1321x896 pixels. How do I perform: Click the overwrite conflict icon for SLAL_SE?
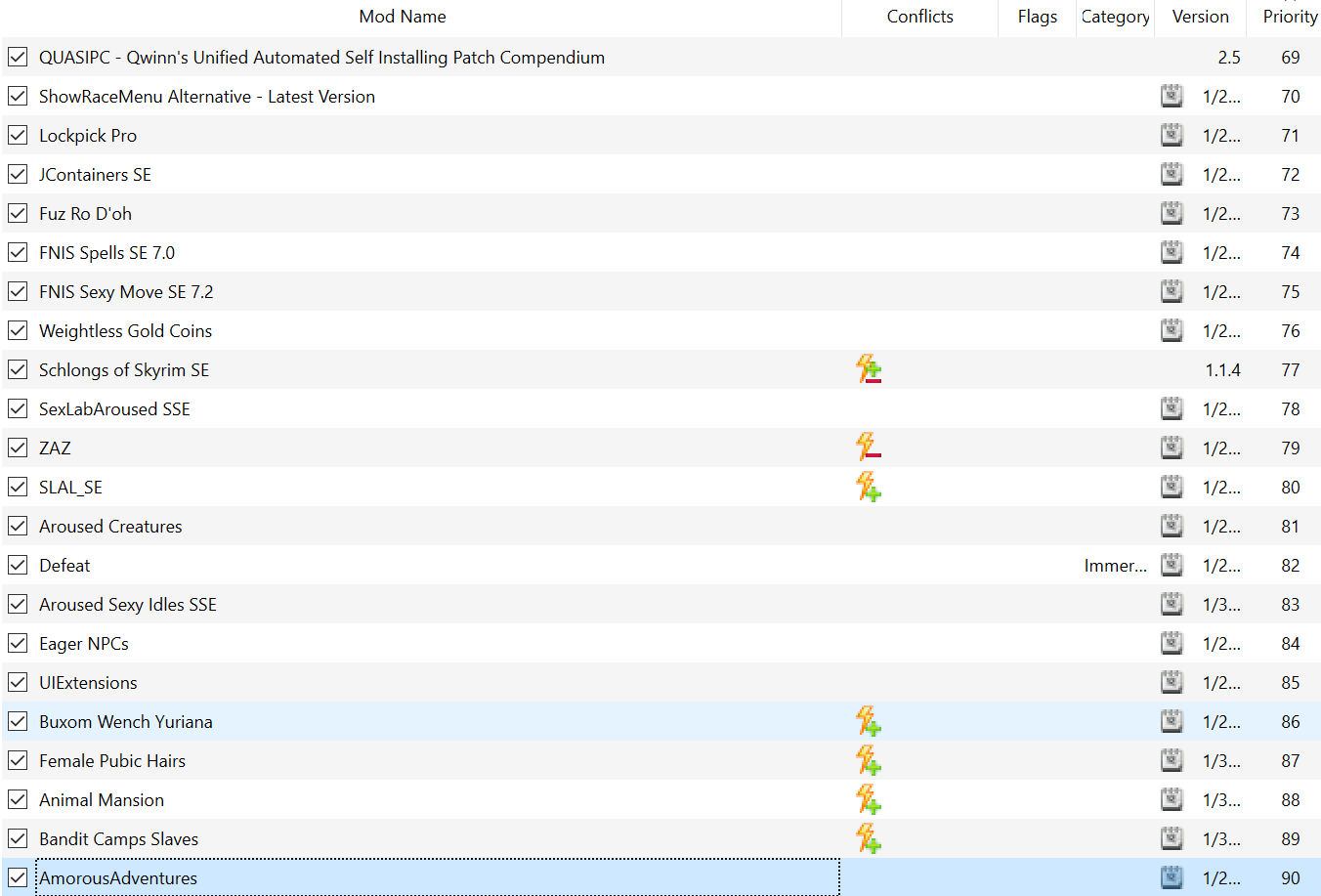click(x=869, y=487)
